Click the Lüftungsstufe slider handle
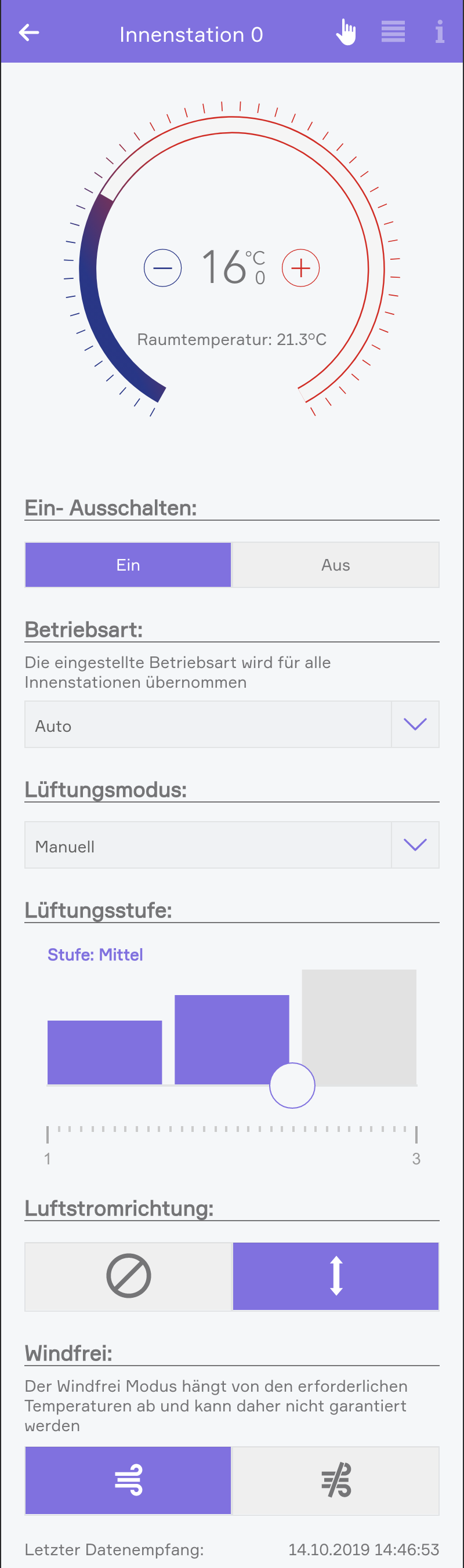This screenshot has width=464, height=1568. tap(292, 1086)
